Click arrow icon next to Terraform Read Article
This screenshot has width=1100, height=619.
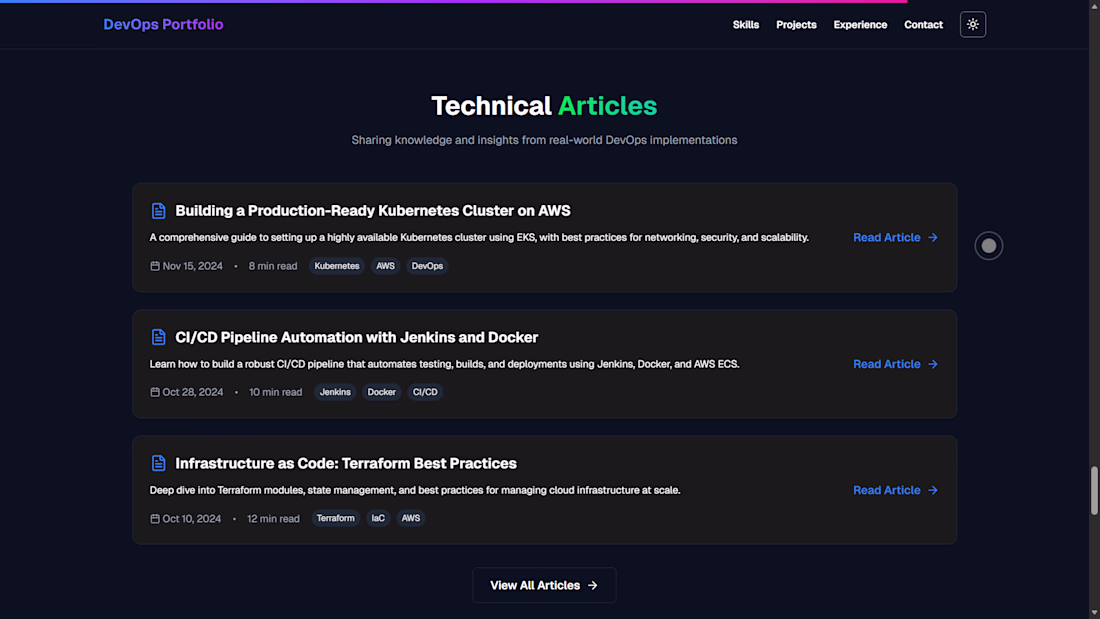point(932,490)
